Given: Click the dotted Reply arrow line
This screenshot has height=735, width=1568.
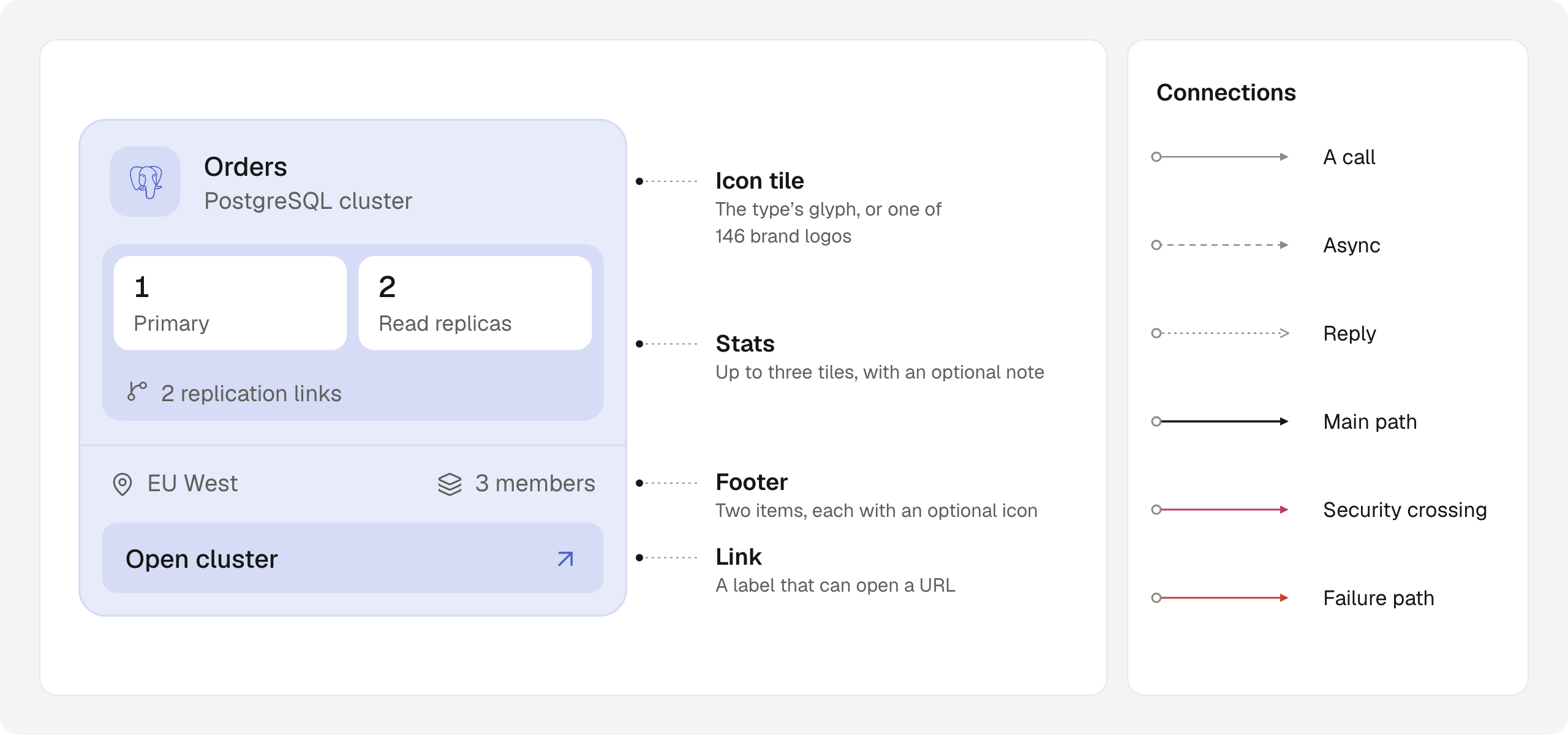Looking at the screenshot, I should (x=1220, y=333).
